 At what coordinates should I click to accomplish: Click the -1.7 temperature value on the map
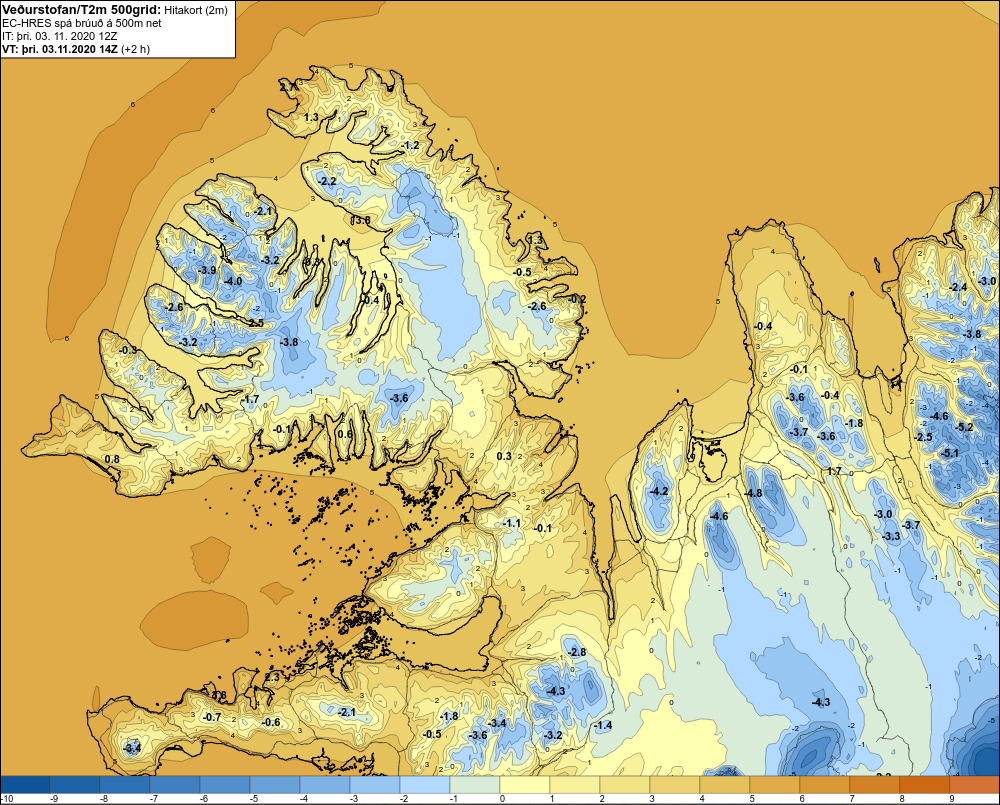(251, 399)
